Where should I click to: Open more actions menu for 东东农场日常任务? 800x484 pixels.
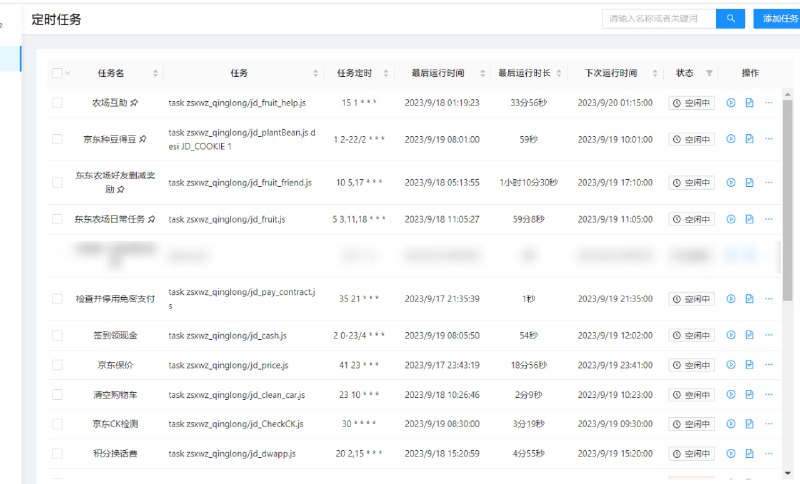pos(768,219)
